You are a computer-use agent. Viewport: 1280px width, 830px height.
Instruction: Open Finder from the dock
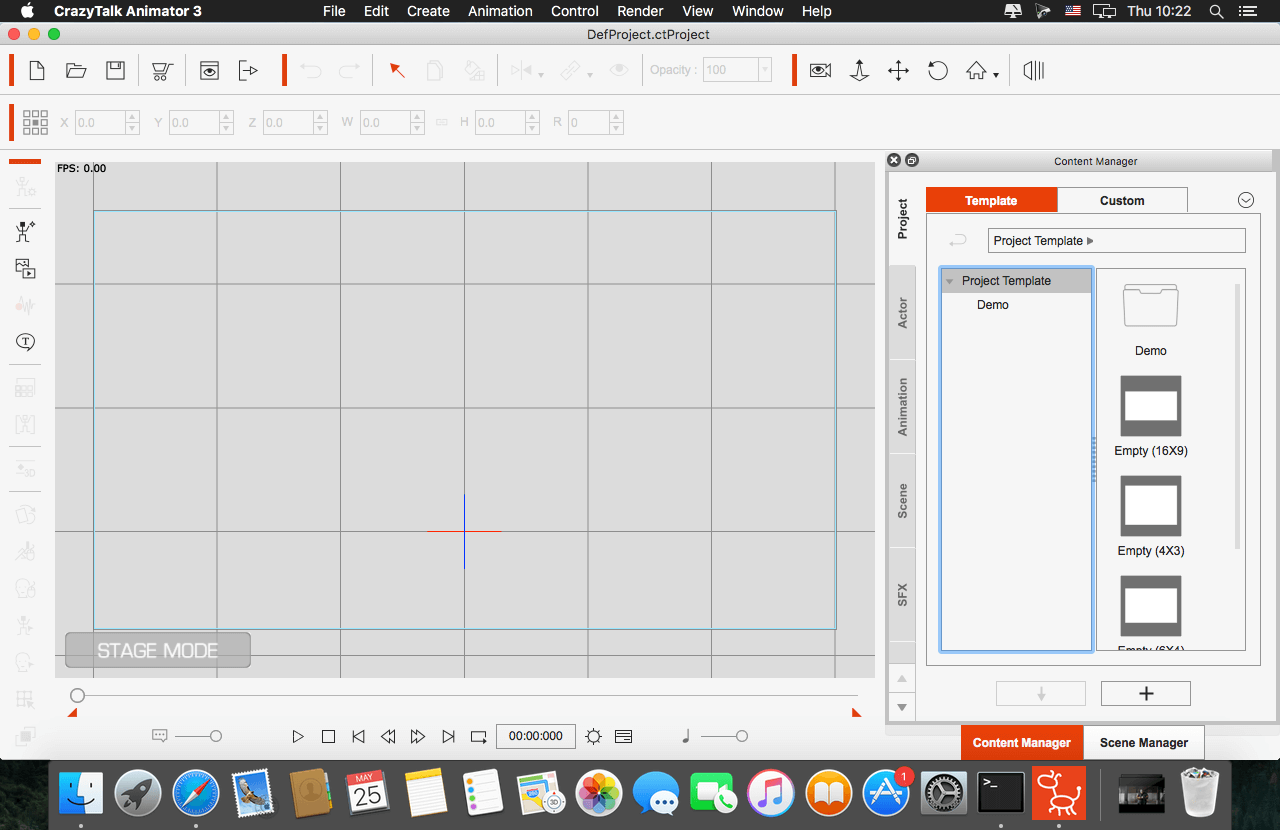[x=81, y=794]
